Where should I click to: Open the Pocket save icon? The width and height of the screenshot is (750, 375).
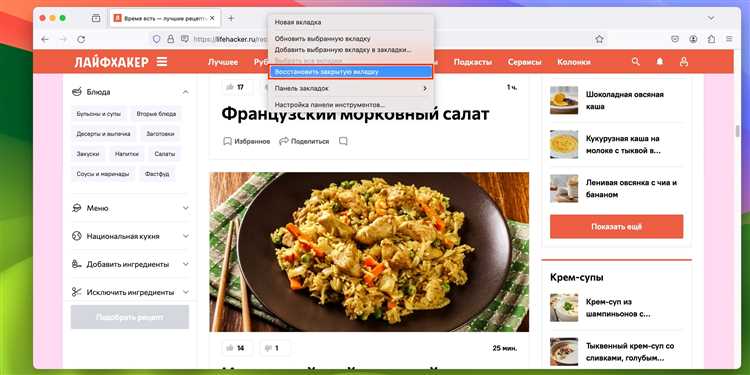tap(675, 39)
